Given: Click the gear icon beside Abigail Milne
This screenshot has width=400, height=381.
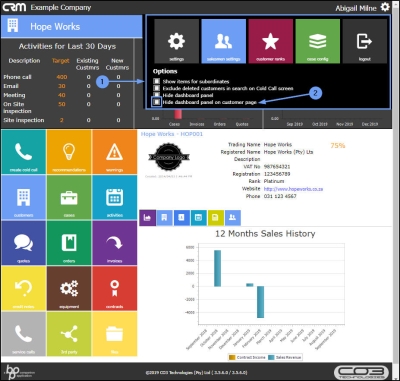Looking at the screenshot, I should [385, 7].
